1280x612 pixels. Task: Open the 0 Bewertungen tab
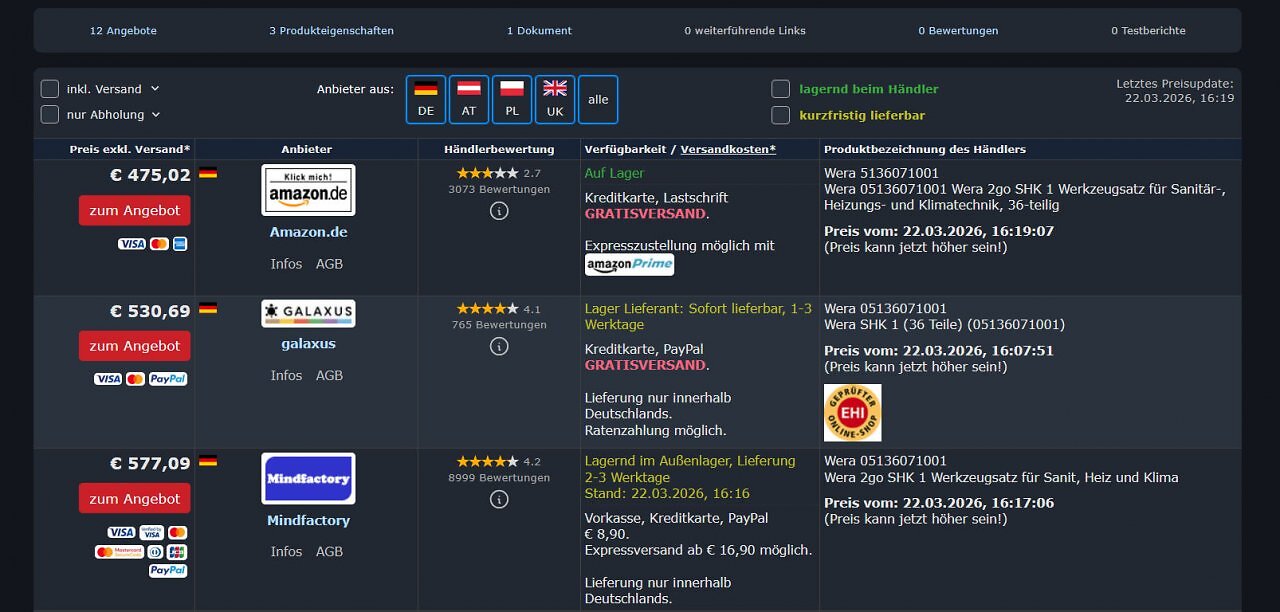tap(958, 31)
